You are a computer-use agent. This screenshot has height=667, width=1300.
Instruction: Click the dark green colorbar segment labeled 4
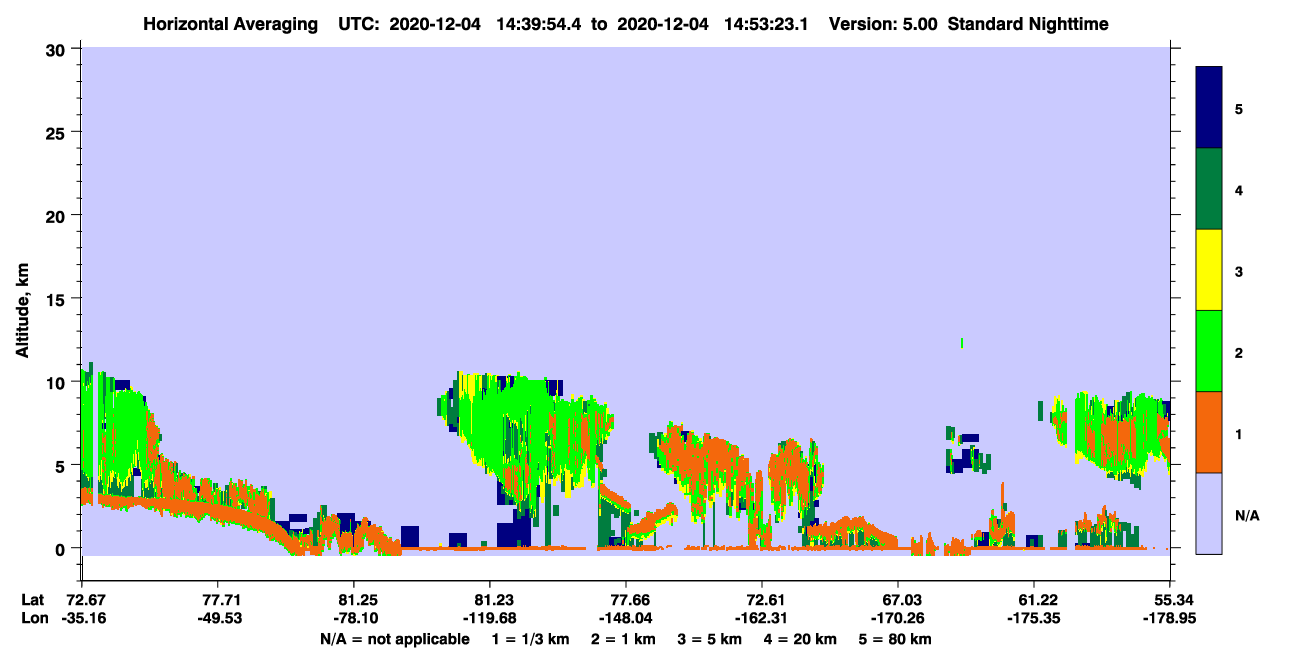[1209, 189]
